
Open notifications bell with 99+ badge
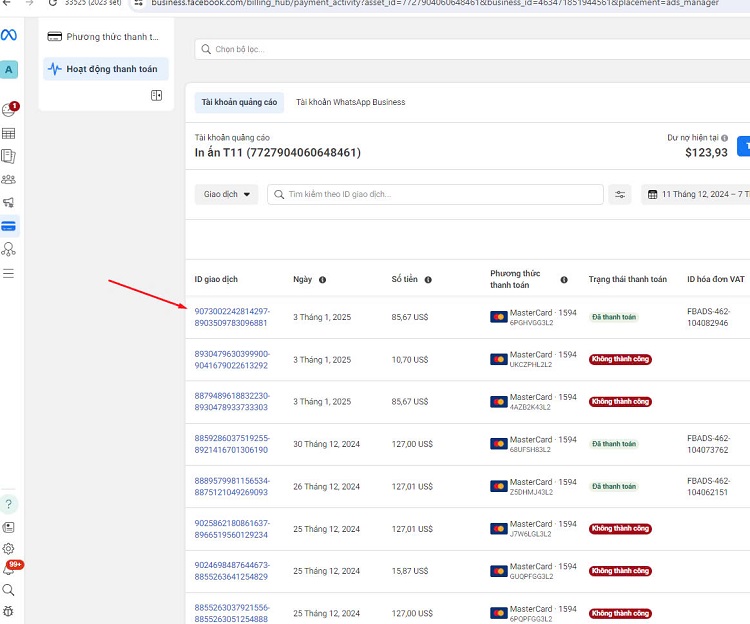[10, 570]
